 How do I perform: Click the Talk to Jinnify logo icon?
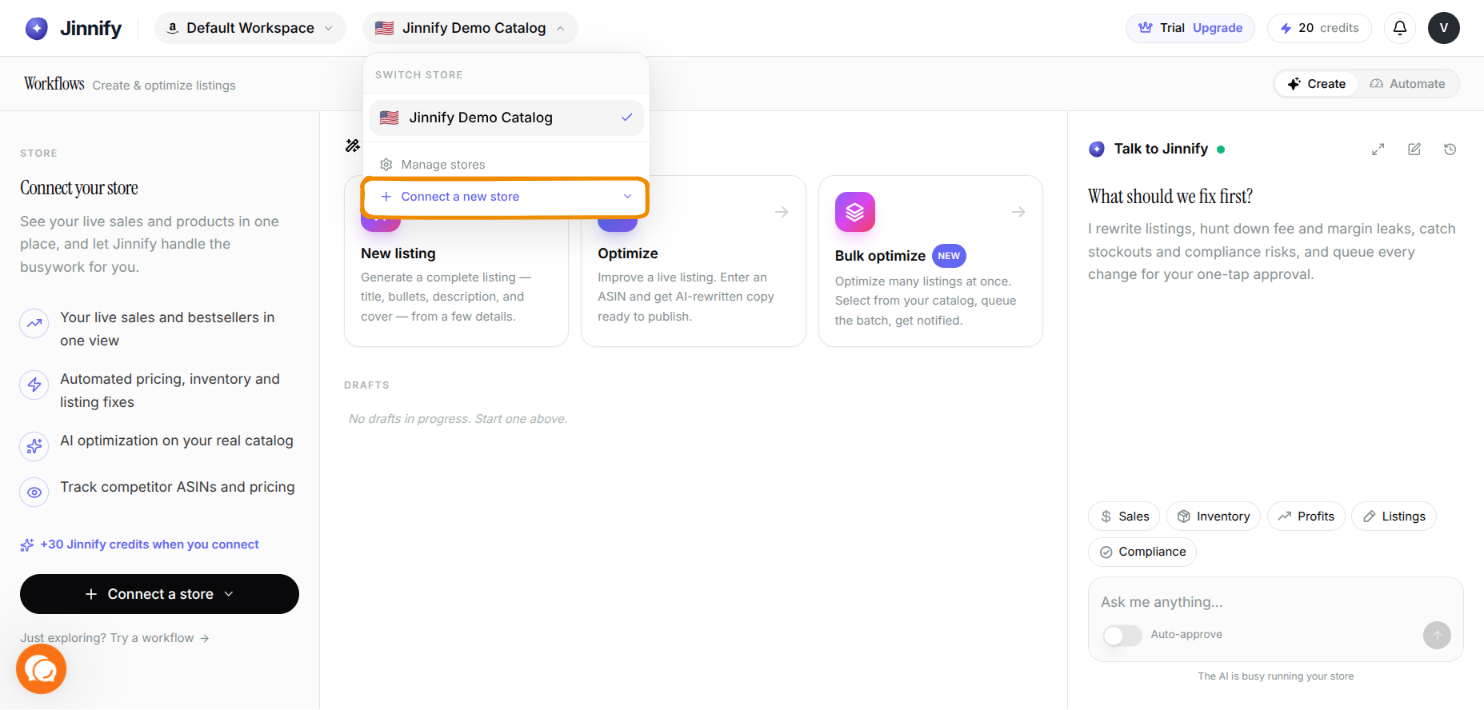pyautogui.click(x=1097, y=149)
